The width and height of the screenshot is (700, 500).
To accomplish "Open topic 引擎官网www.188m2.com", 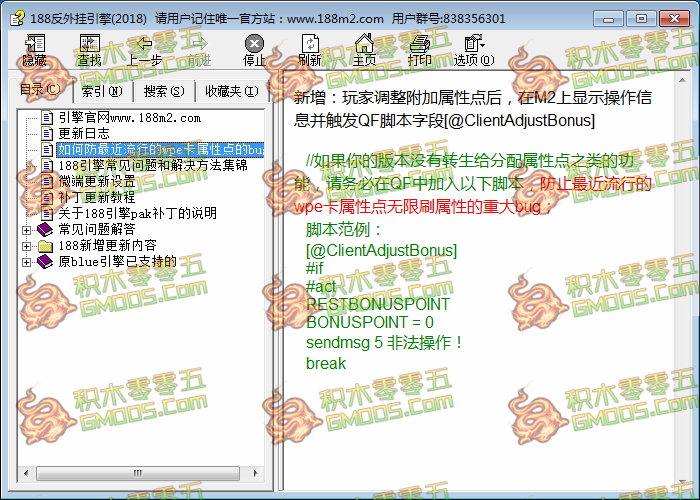I will (x=129, y=118).
